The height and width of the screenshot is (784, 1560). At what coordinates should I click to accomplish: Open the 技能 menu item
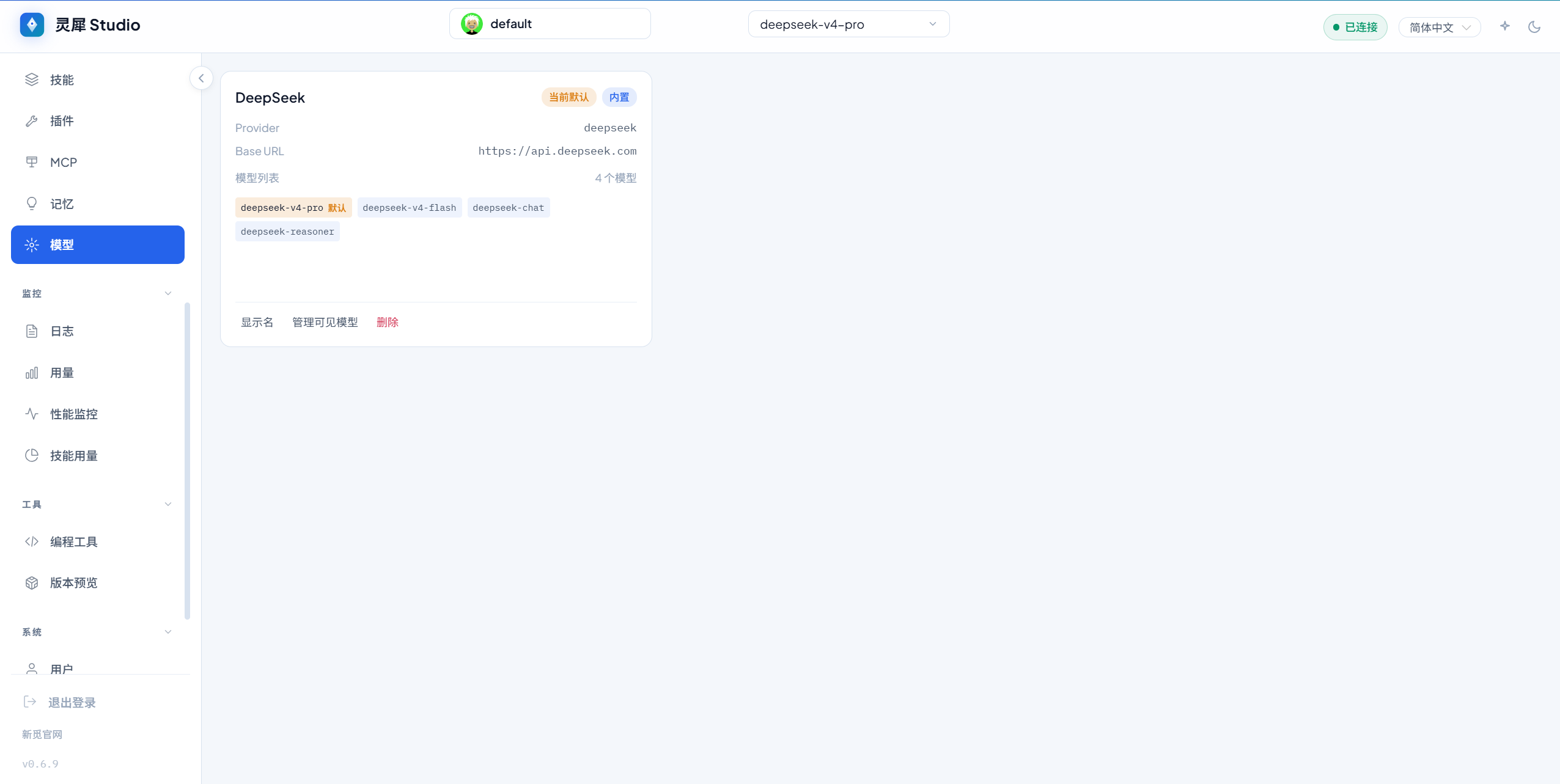point(98,79)
